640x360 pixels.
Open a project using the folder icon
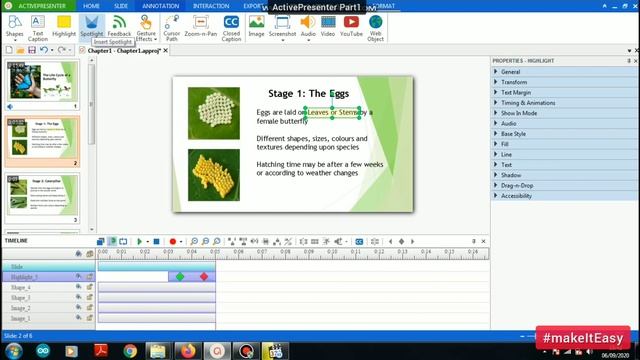(20, 50)
